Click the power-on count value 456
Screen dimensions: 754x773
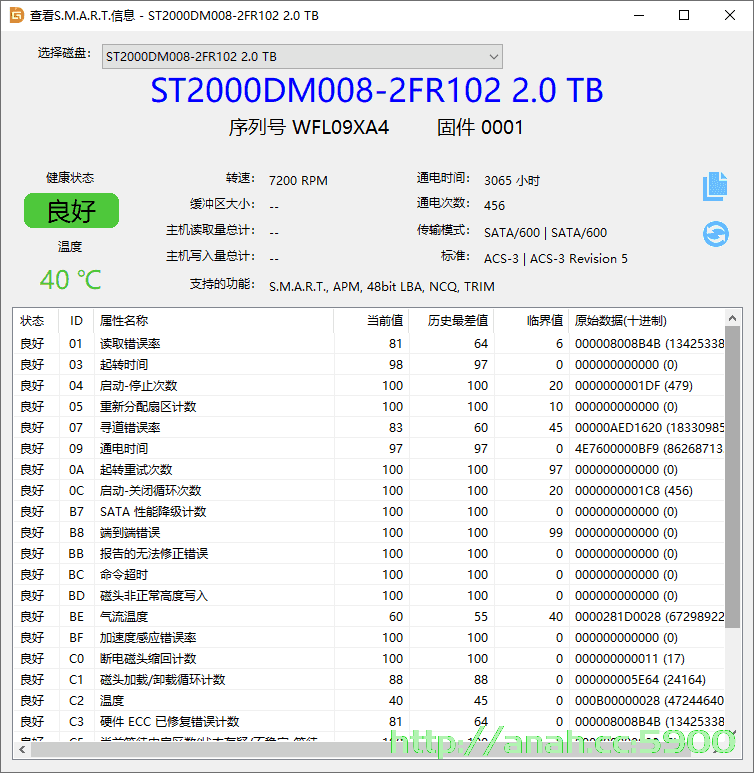coord(495,206)
